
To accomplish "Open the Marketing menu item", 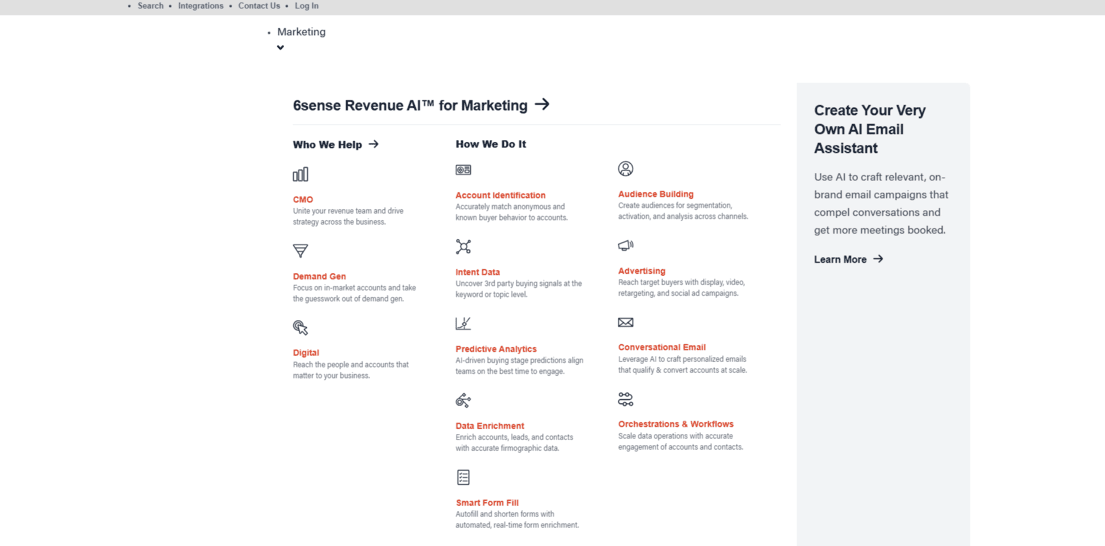I will point(301,32).
